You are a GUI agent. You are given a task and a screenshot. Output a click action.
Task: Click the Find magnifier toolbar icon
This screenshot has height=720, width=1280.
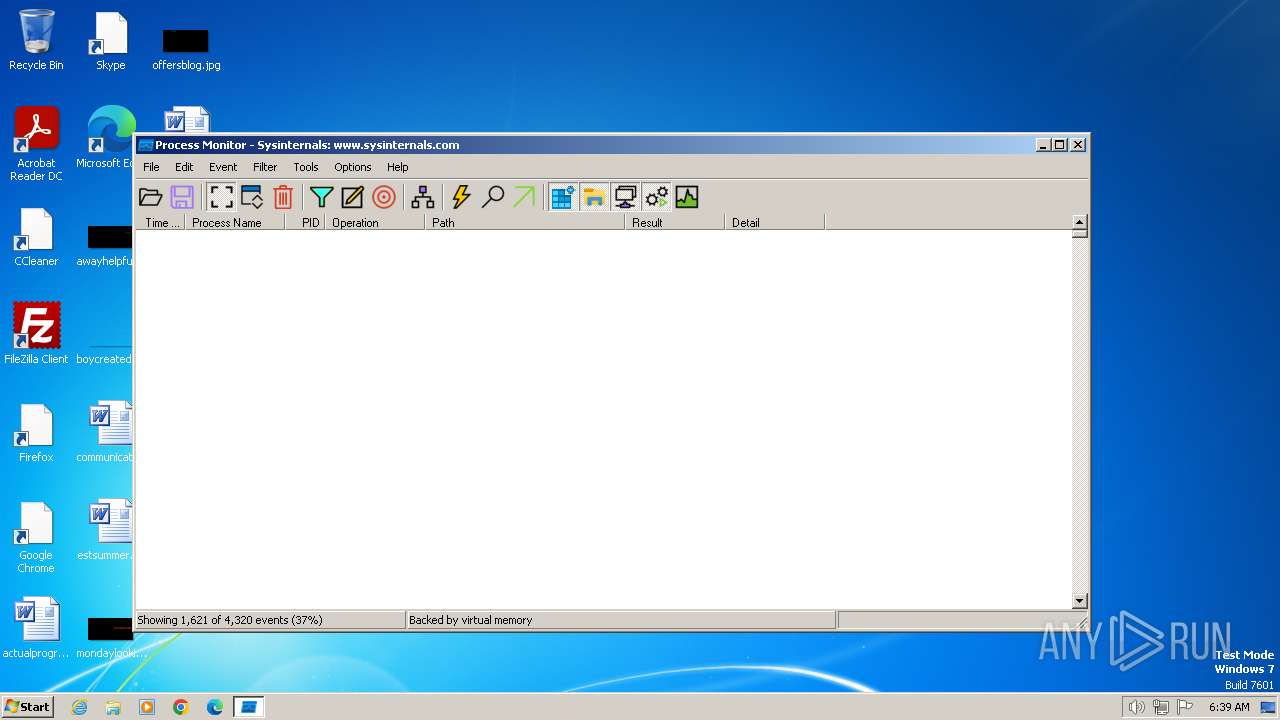(493, 197)
